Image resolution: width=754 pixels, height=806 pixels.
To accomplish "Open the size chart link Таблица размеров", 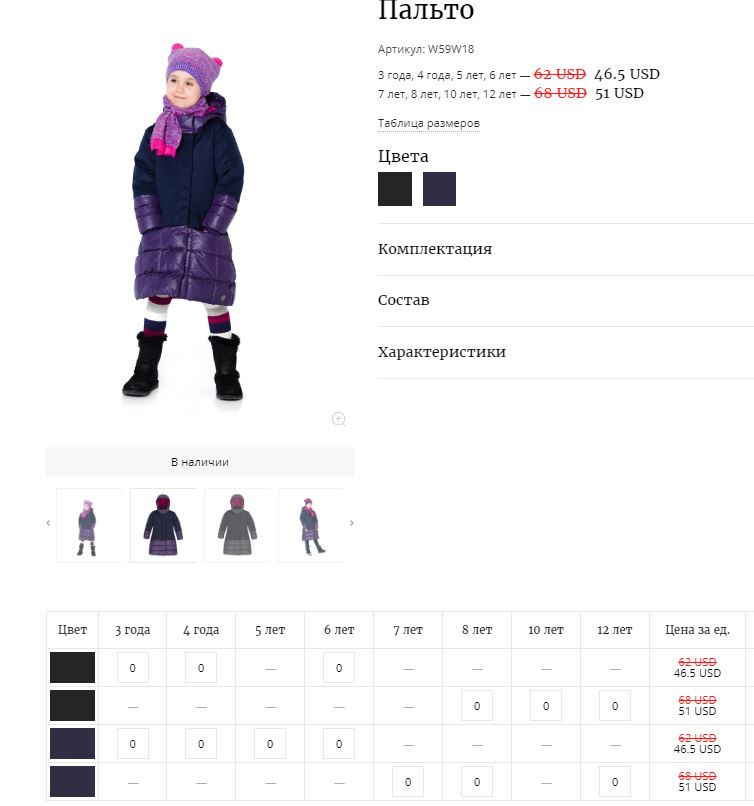I will 429,123.
